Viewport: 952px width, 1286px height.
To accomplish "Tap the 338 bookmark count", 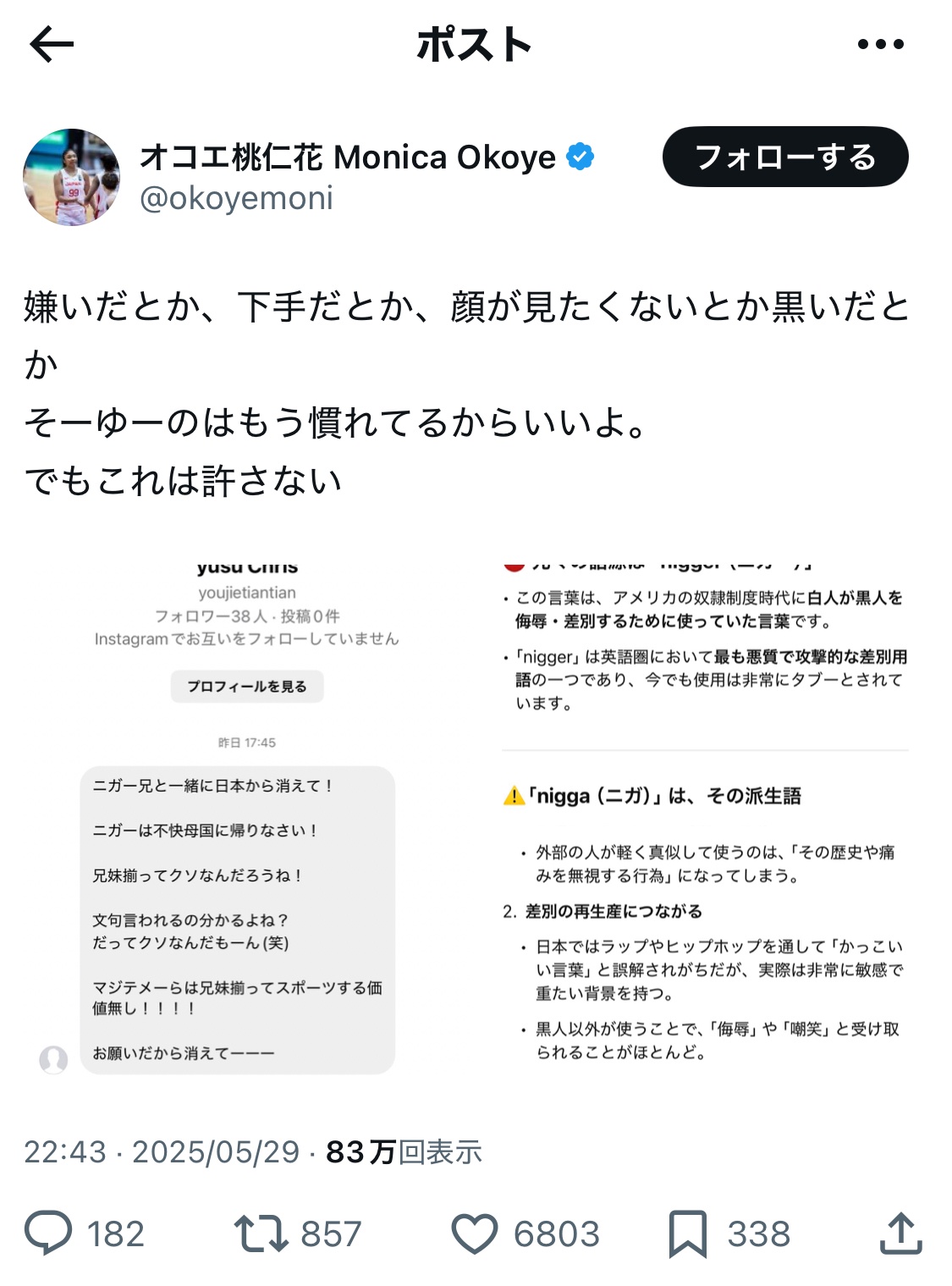I will tap(758, 1234).
